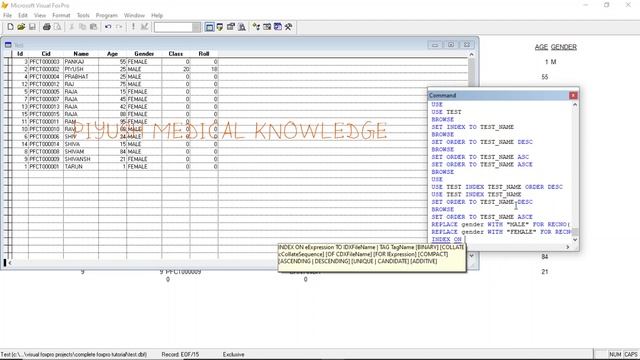Image resolution: width=640 pixels, height=360 pixels.
Task: Click the browse window vertical scroll up arrow
Action: [x=471, y=54]
